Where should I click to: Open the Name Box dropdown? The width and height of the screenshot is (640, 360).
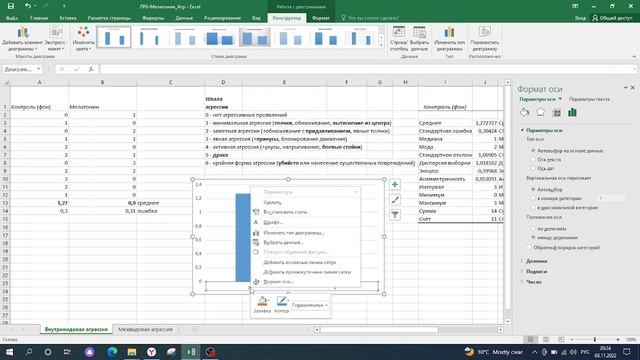[x=38, y=69]
